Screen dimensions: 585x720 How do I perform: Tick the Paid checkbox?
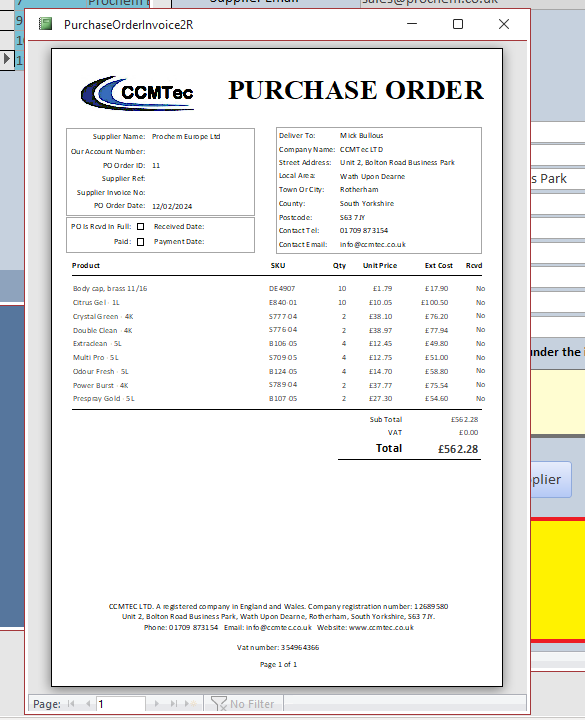pos(141,242)
